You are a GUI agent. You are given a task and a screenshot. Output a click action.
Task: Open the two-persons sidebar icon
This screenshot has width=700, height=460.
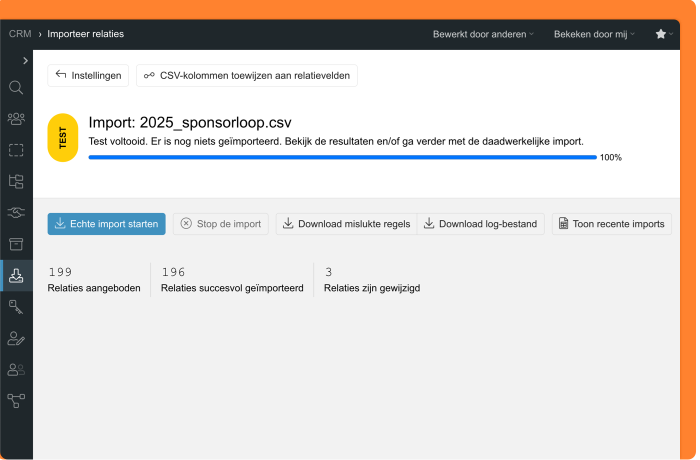16,370
